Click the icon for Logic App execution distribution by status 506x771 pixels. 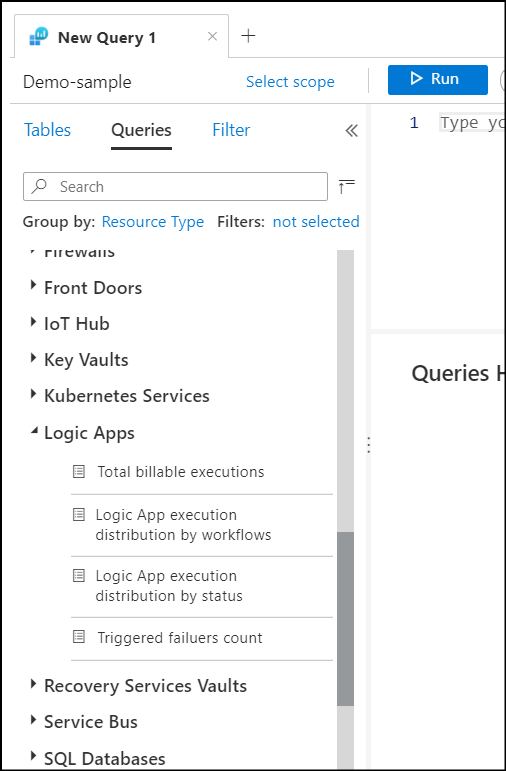click(x=79, y=576)
